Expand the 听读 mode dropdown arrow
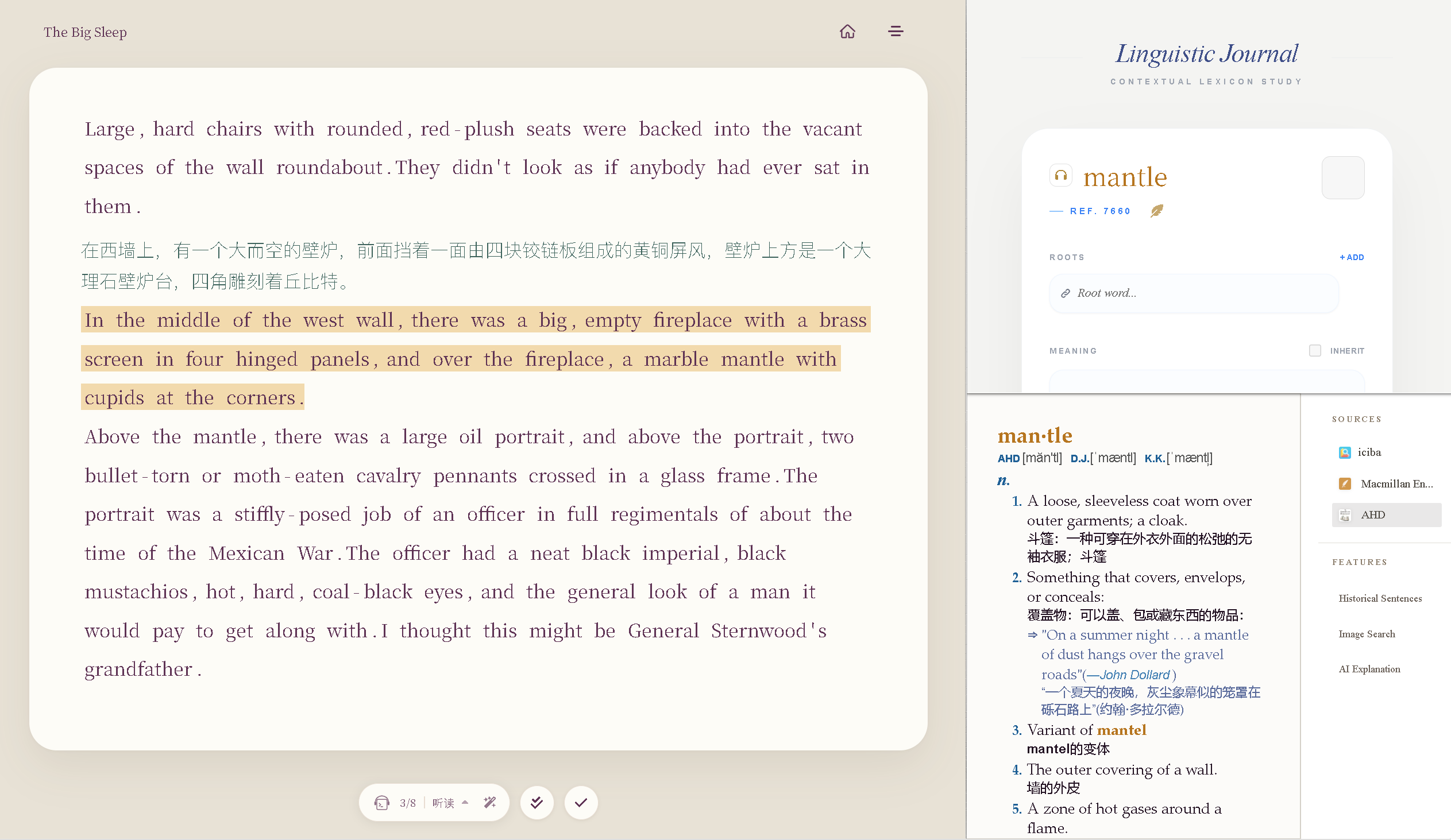 465,802
